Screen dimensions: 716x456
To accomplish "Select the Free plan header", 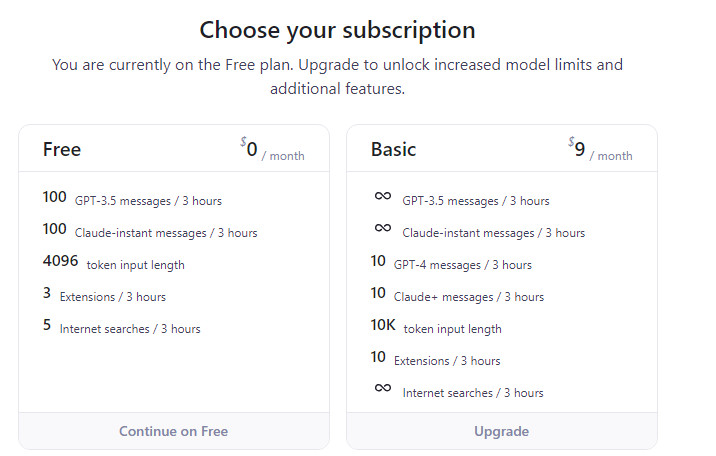I will coord(62,149).
